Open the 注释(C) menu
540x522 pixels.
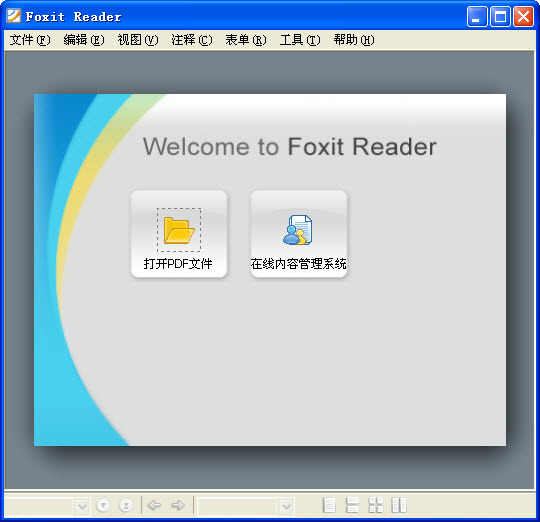tap(192, 40)
